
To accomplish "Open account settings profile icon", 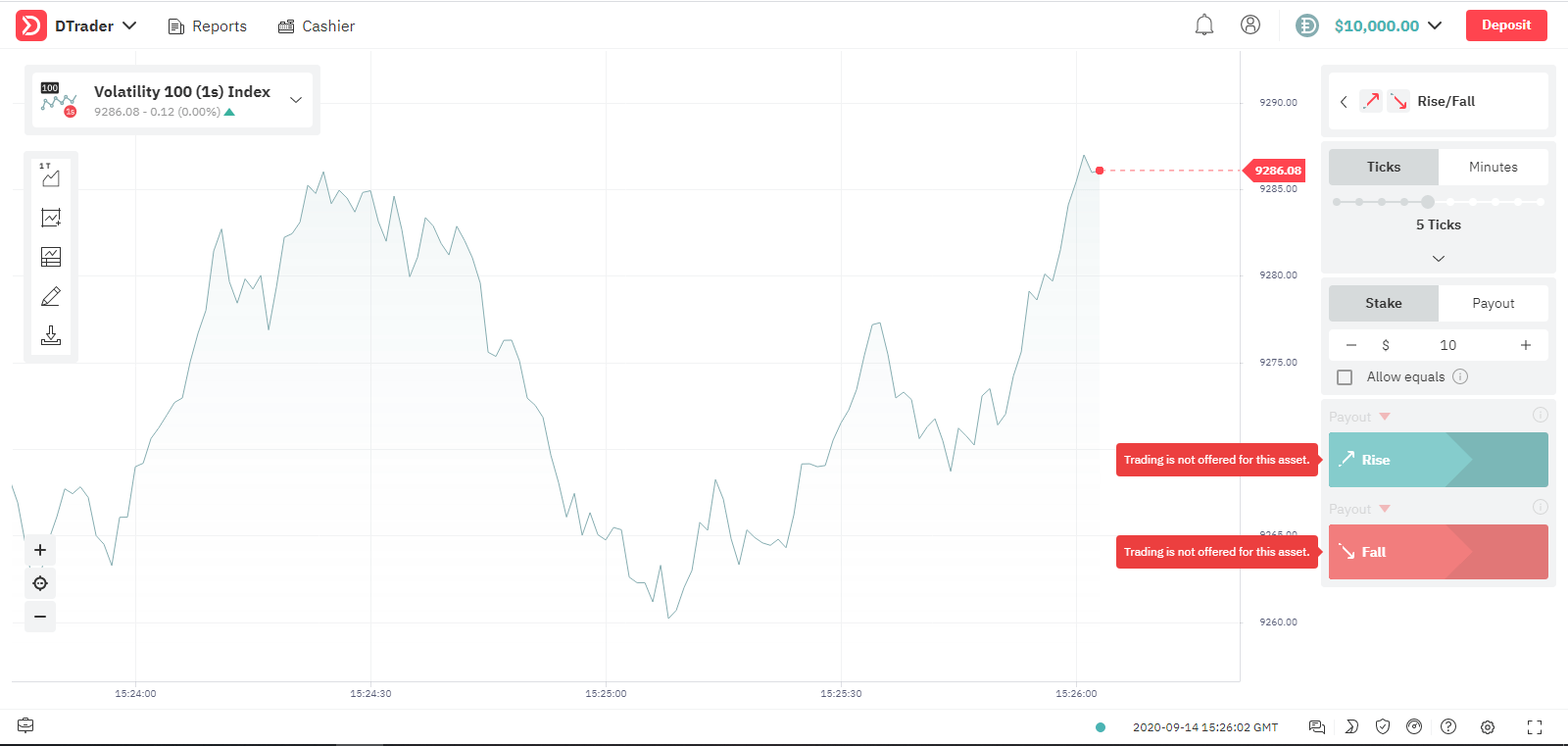I will (x=1250, y=25).
